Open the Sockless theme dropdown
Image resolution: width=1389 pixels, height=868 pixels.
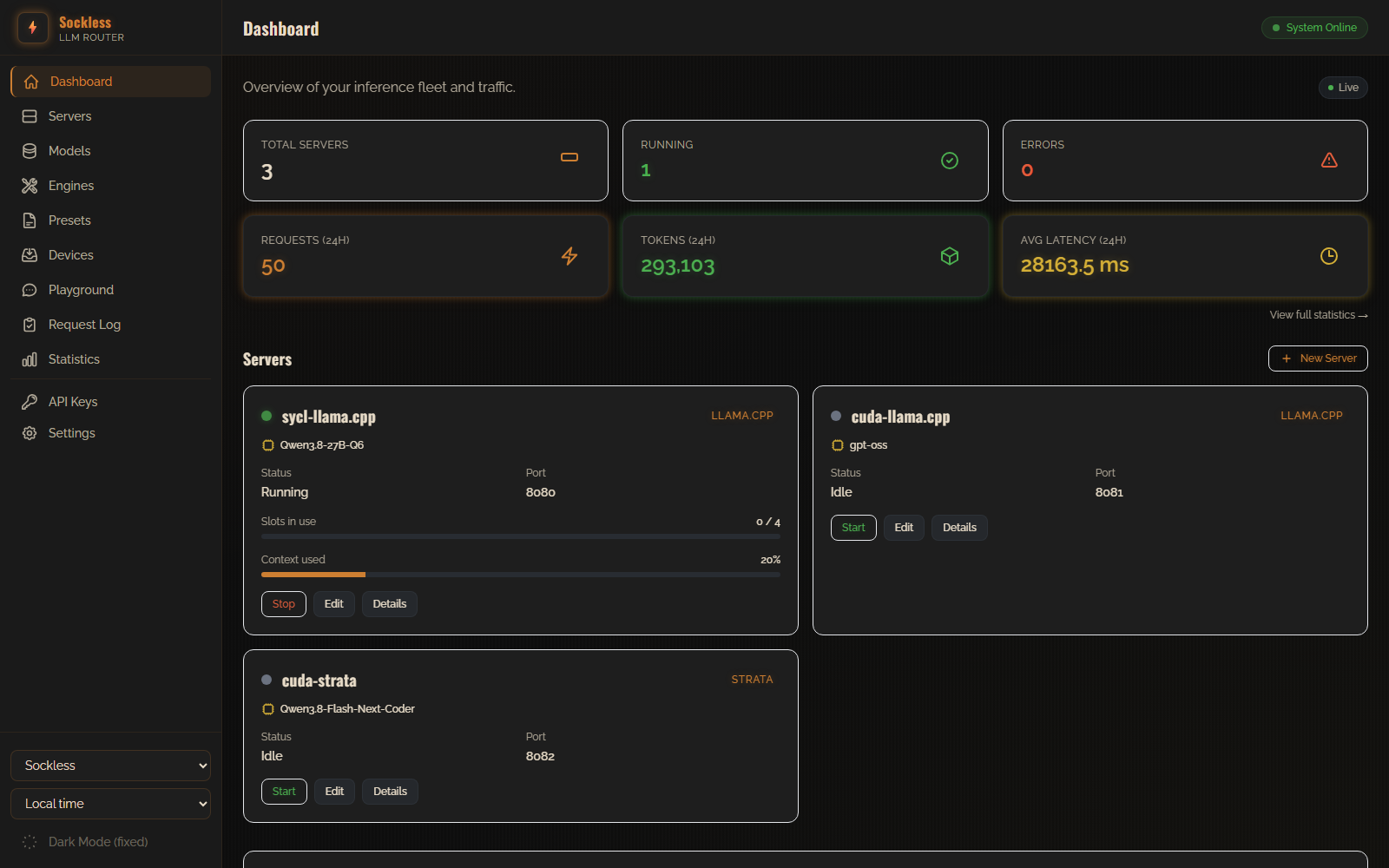click(110, 766)
